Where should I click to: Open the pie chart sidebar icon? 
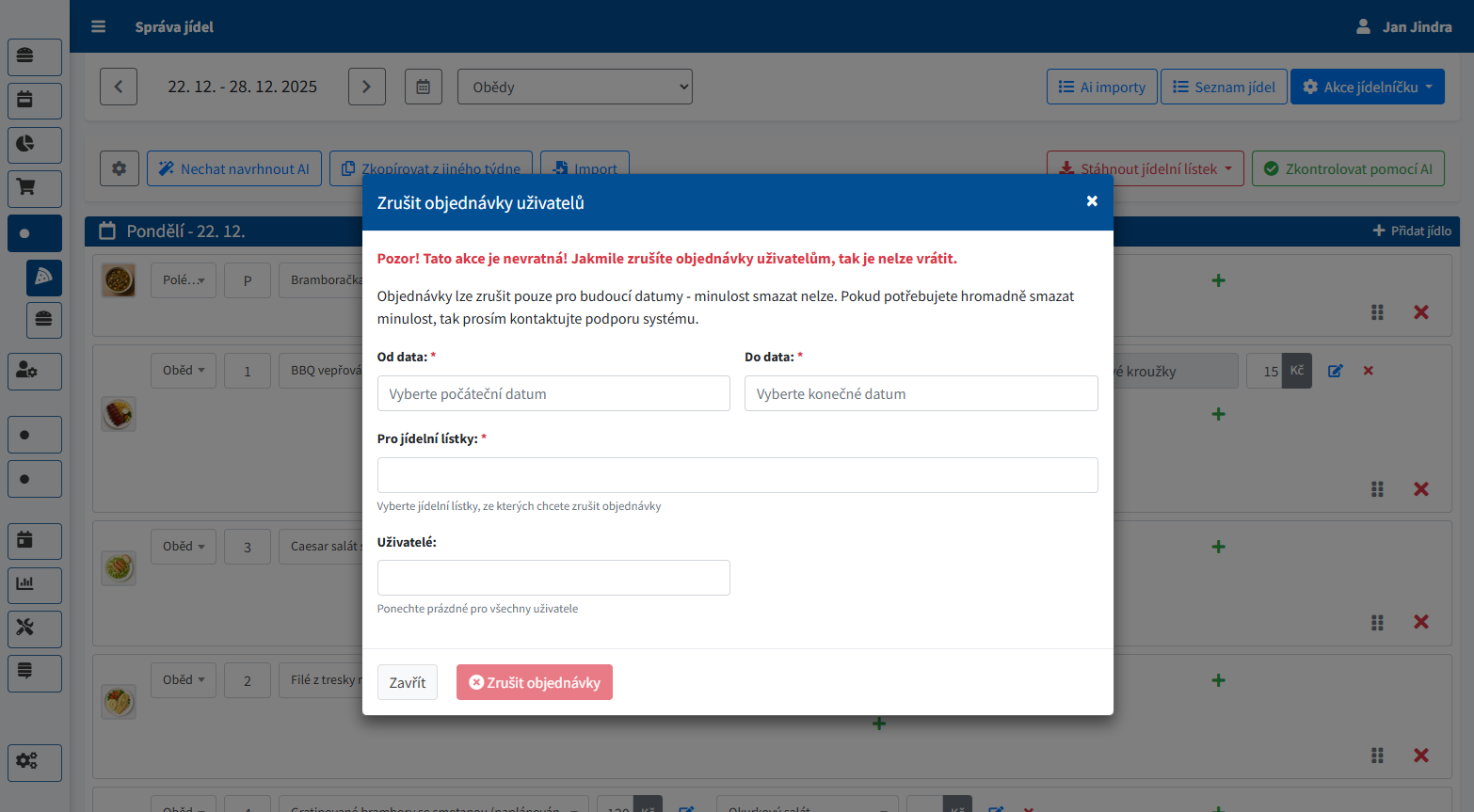[x=35, y=145]
